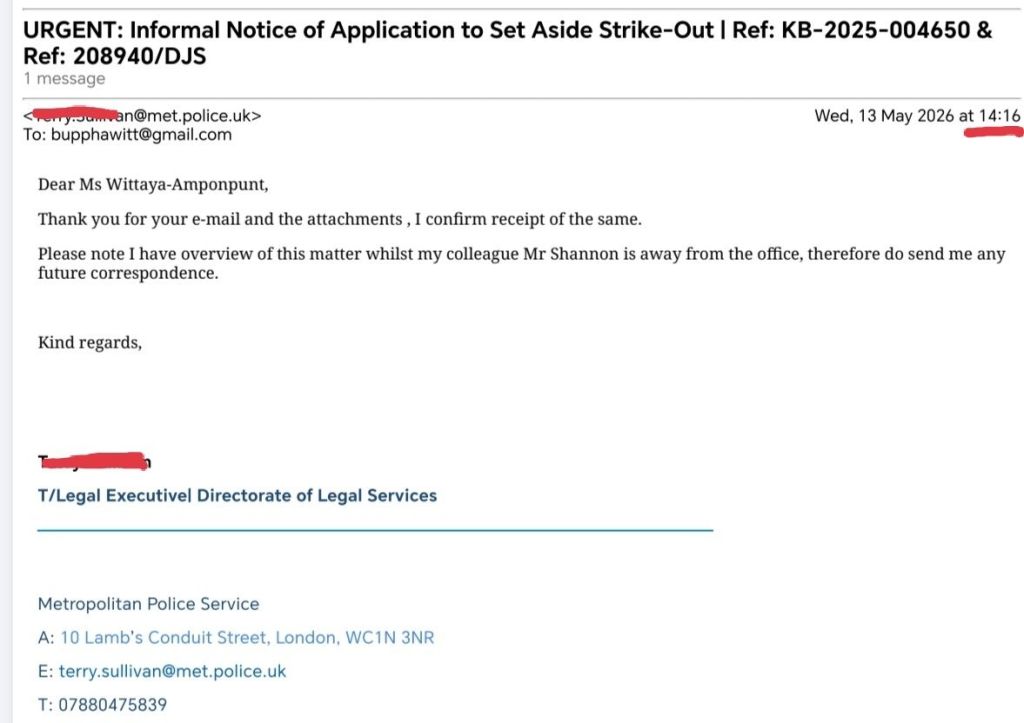Click the redacted signature name

95,461
